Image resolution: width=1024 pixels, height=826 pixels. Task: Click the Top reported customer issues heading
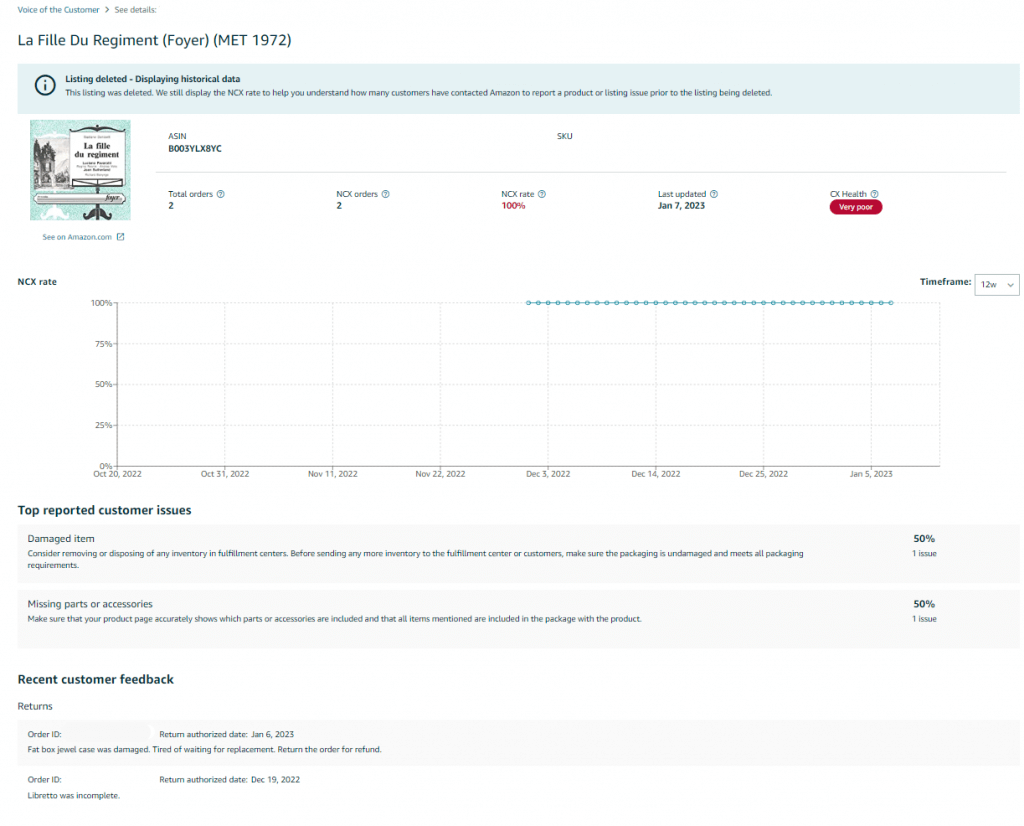[x=104, y=511]
